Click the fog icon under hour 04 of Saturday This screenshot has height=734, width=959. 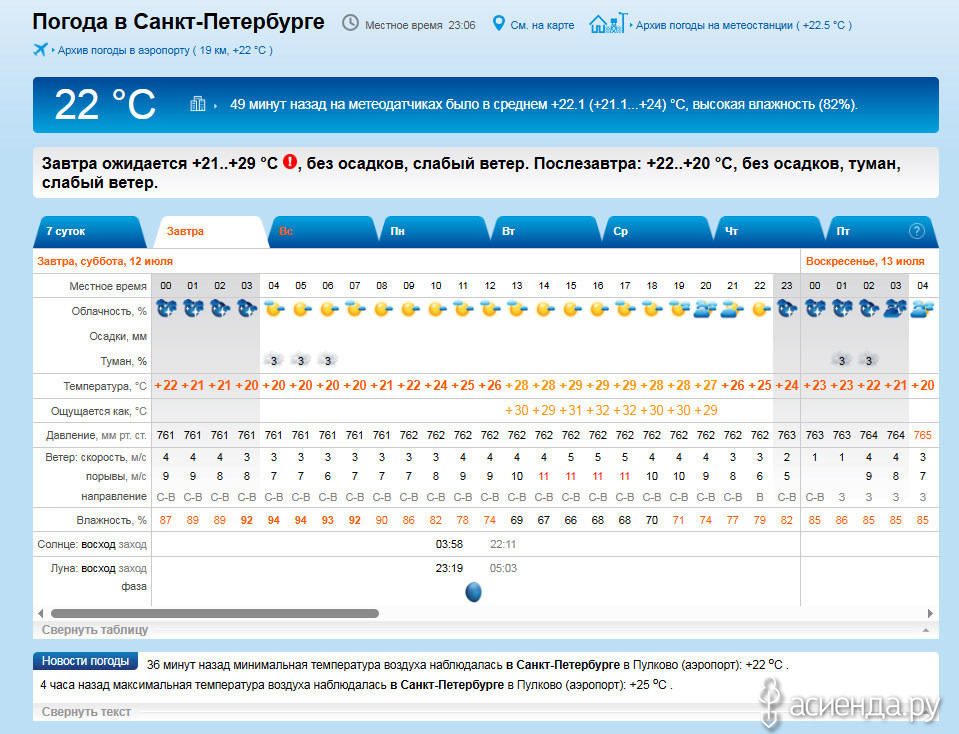[x=274, y=360]
